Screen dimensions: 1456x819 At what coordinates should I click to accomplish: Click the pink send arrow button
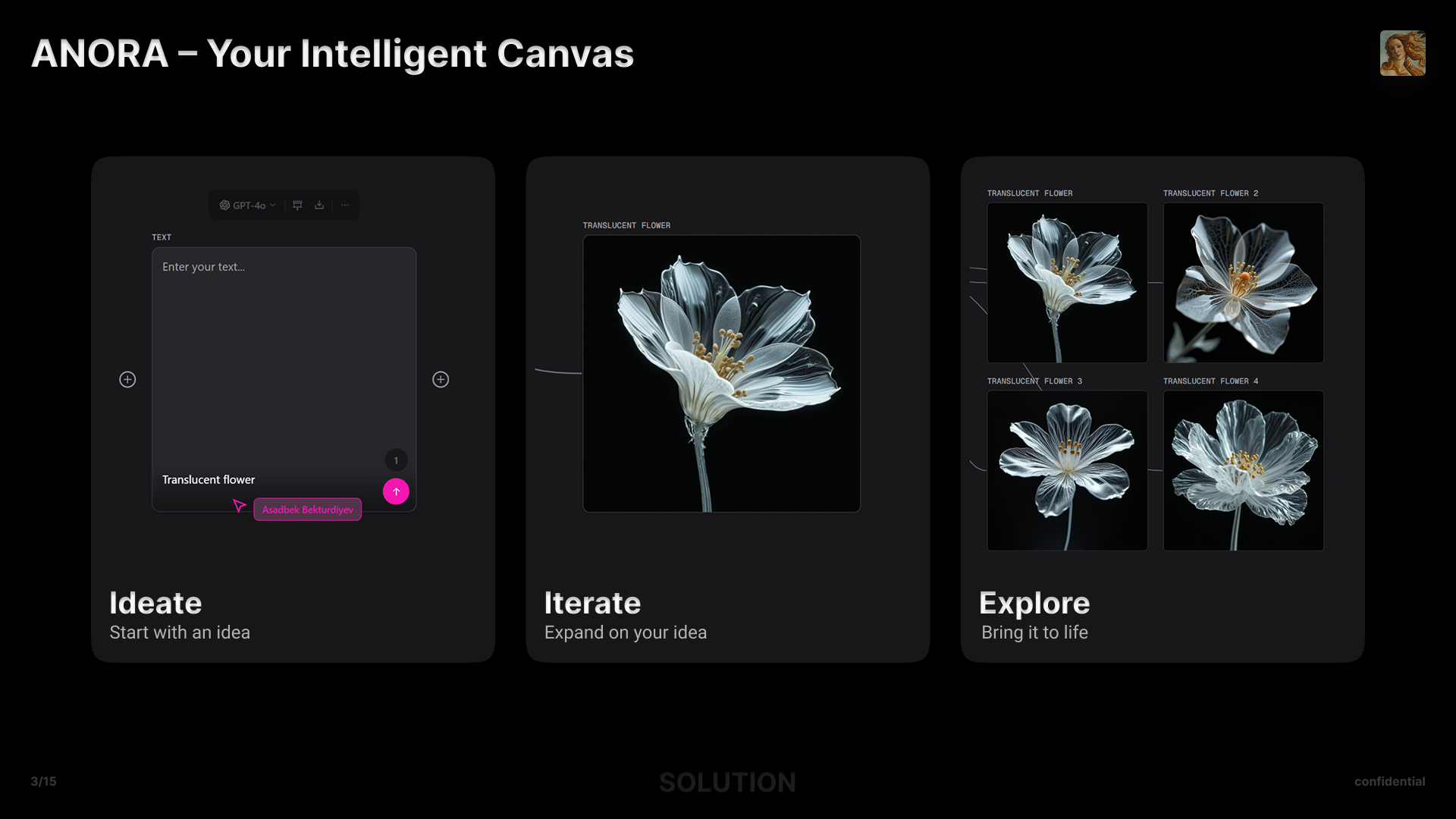pyautogui.click(x=396, y=491)
